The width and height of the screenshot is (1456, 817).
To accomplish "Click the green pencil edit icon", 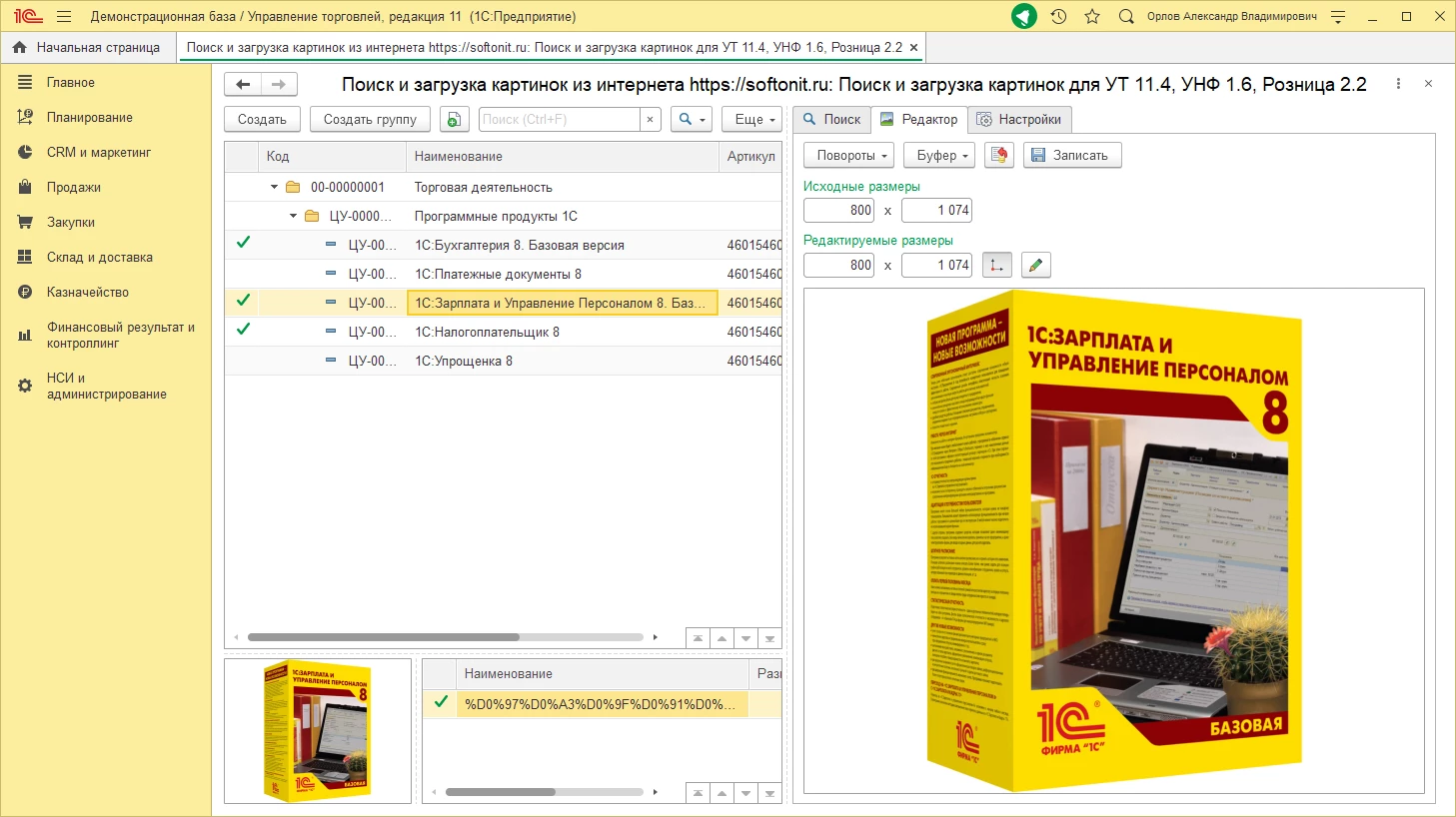I will (x=1035, y=265).
